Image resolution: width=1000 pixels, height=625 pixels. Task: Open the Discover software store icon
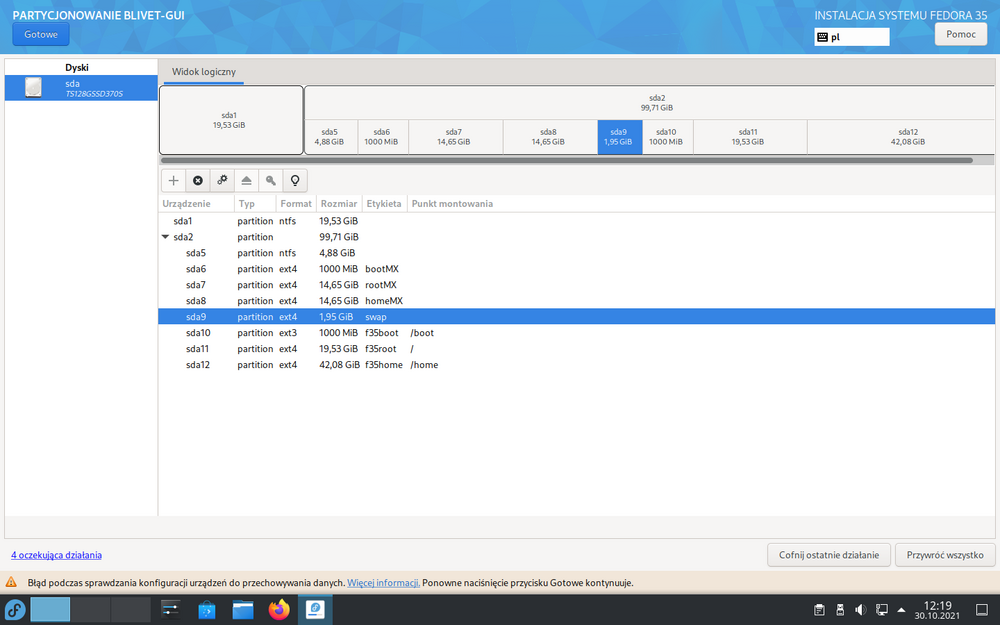(x=207, y=610)
